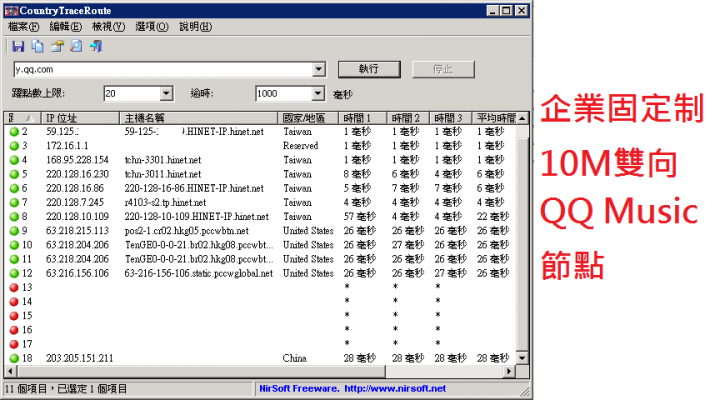Viewport: 720px width, 400px height.
Task: Click host name r4103-s2.tp.hinet.net
Action: (x=165, y=203)
